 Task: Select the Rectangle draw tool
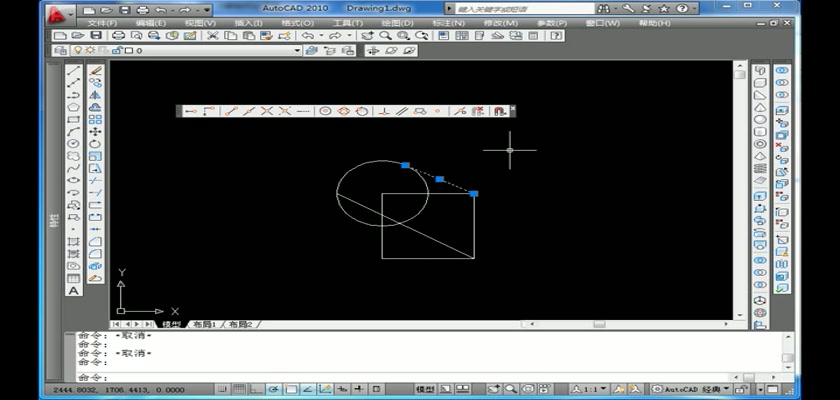coord(73,119)
